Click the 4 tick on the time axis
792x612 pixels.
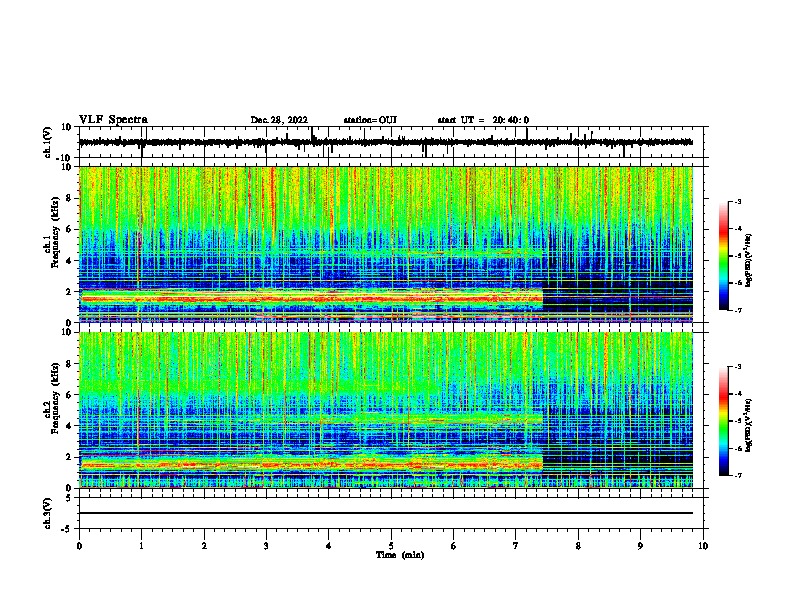coord(329,546)
